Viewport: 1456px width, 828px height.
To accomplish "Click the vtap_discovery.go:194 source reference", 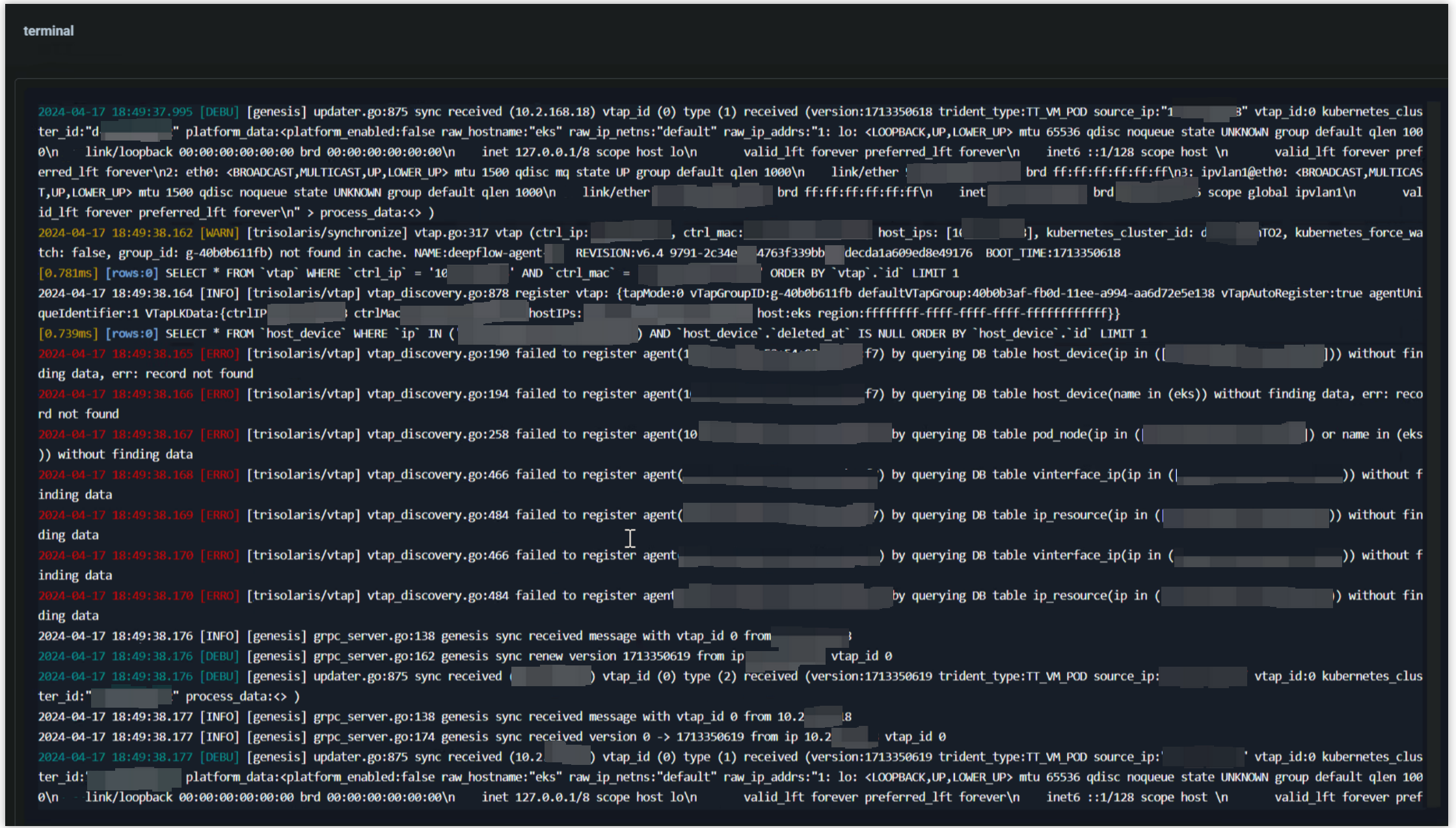I will (437, 394).
